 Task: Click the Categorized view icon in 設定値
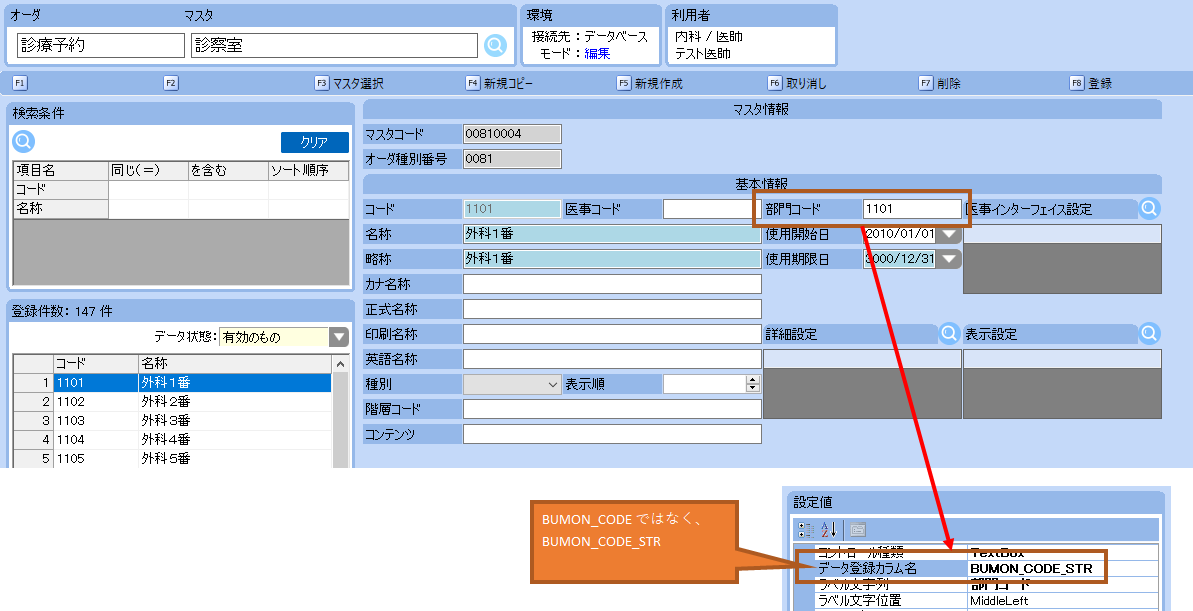pos(806,530)
